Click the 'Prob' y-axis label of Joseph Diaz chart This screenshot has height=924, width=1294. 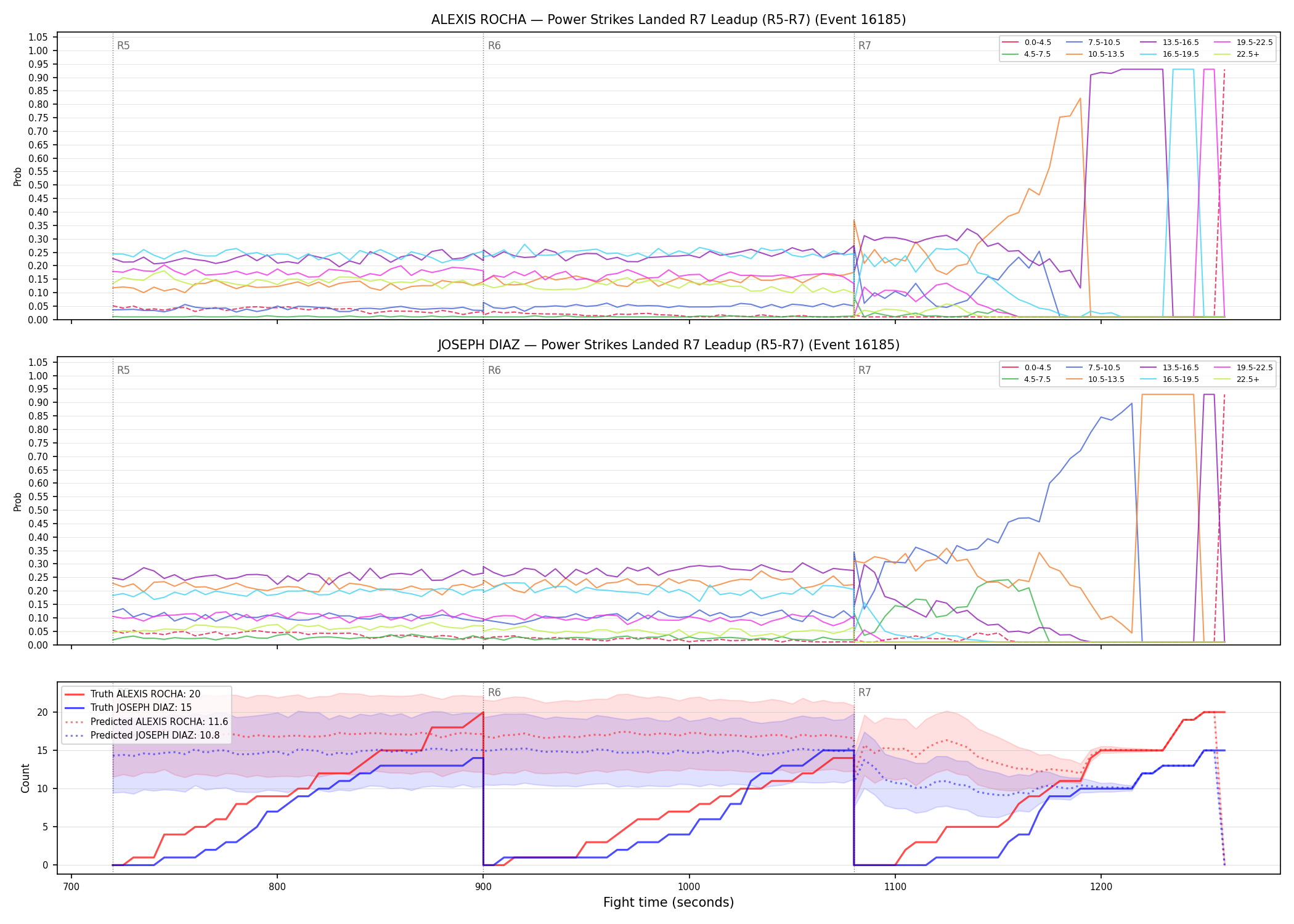click(18, 501)
